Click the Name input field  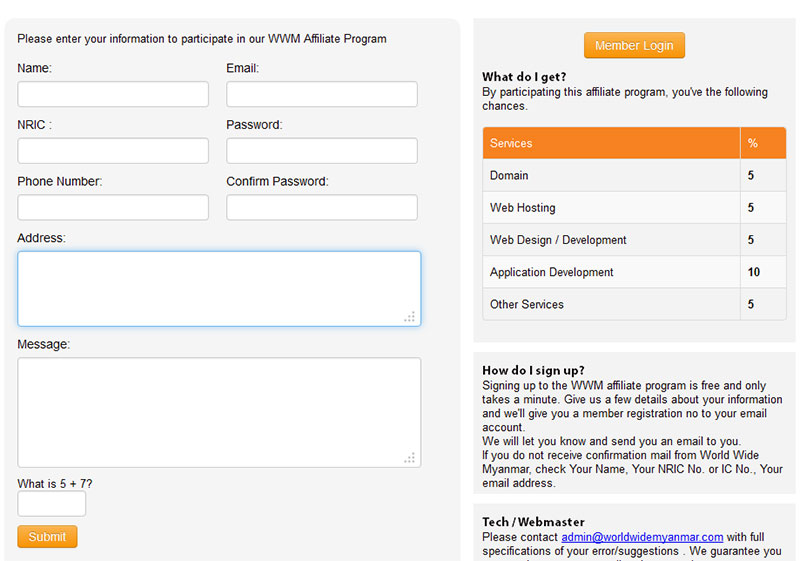tap(113, 94)
